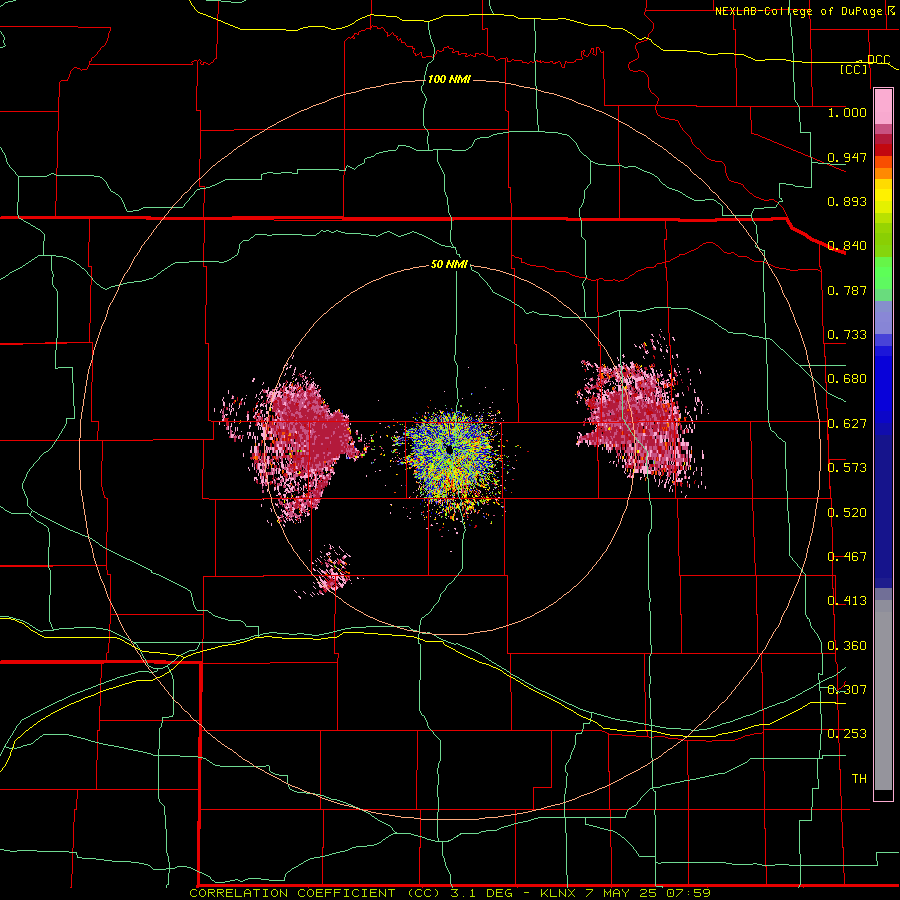Image resolution: width=900 pixels, height=900 pixels.
Task: Click the 0.253 legend value
Action: 847,734
